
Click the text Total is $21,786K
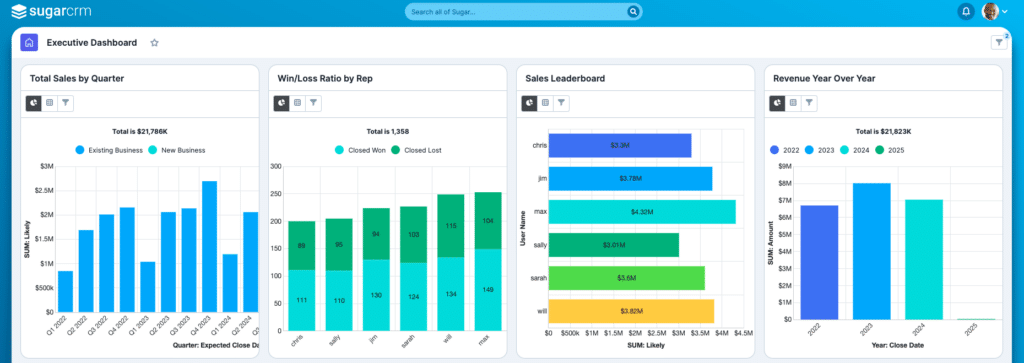pos(140,131)
